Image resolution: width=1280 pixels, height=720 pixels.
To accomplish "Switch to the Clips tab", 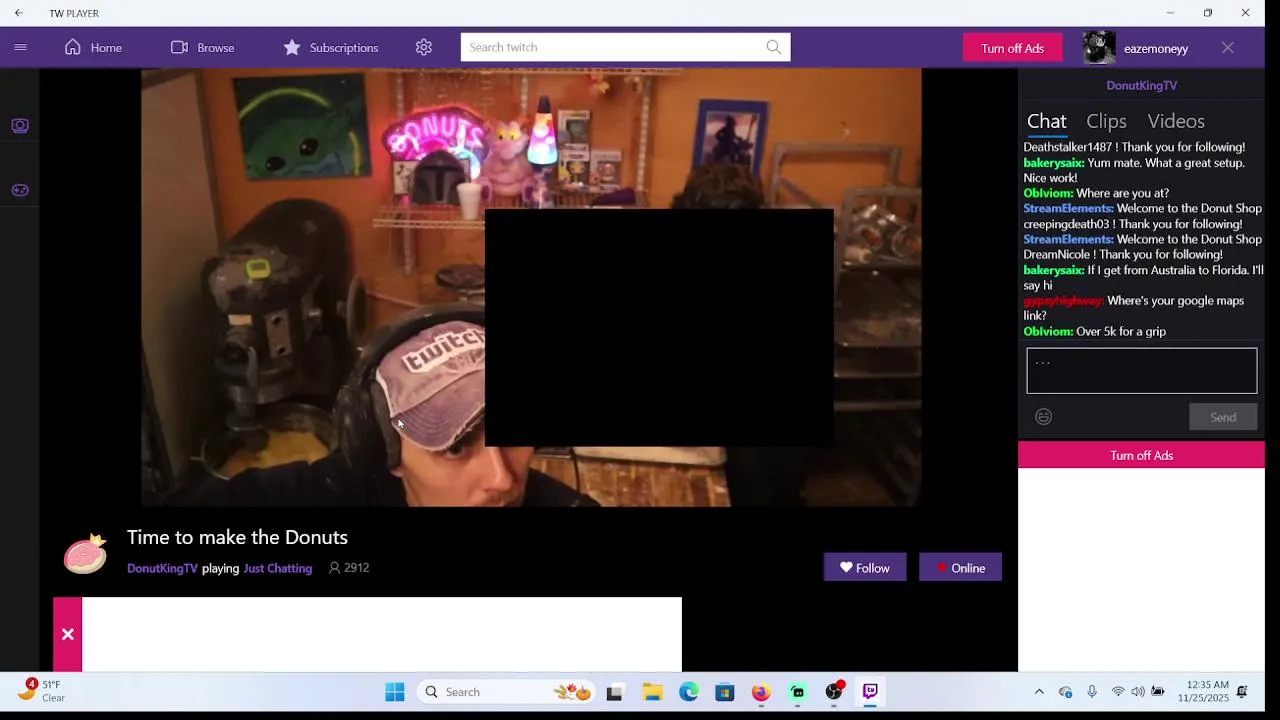I will 1106,121.
